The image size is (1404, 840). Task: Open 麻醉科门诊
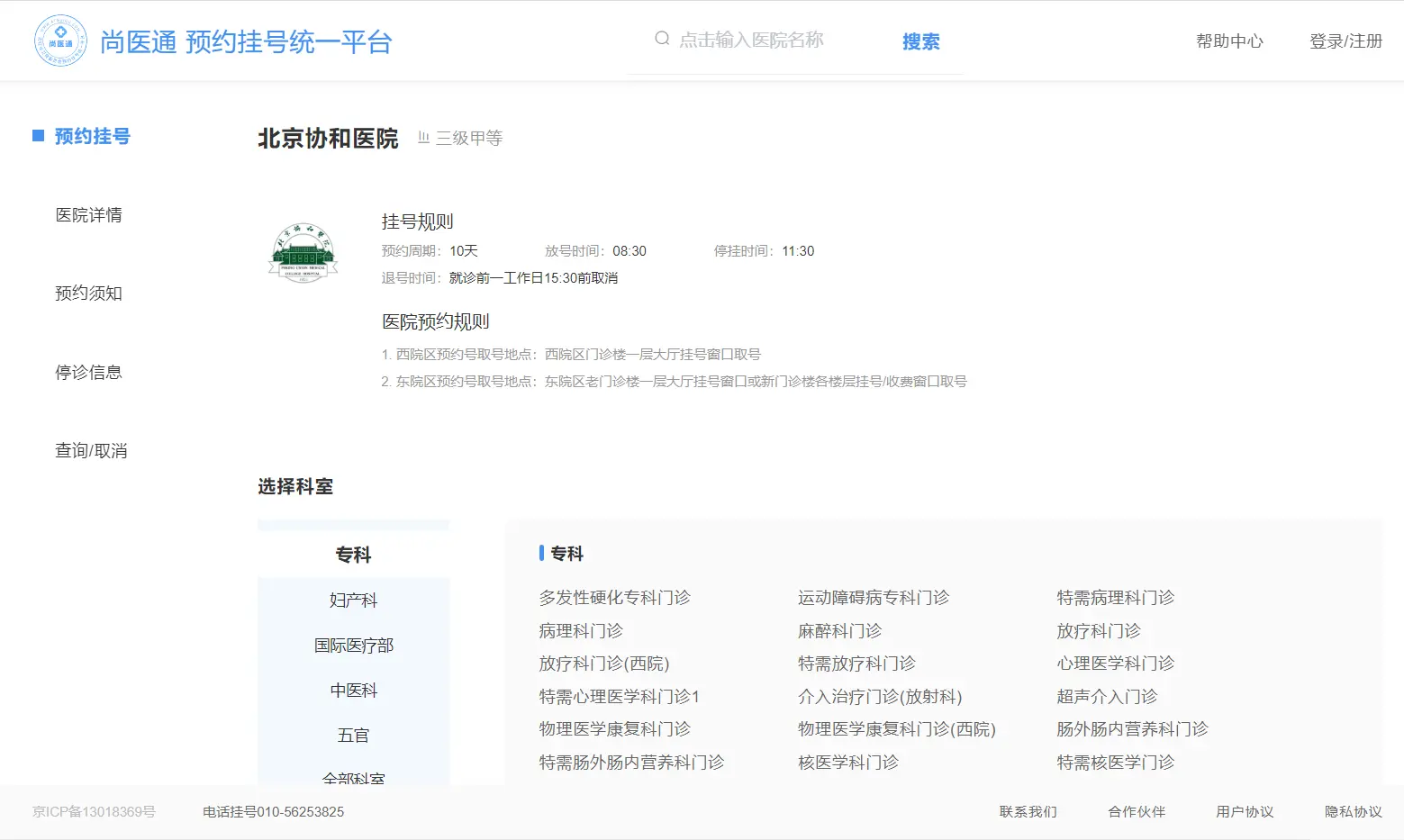(839, 631)
